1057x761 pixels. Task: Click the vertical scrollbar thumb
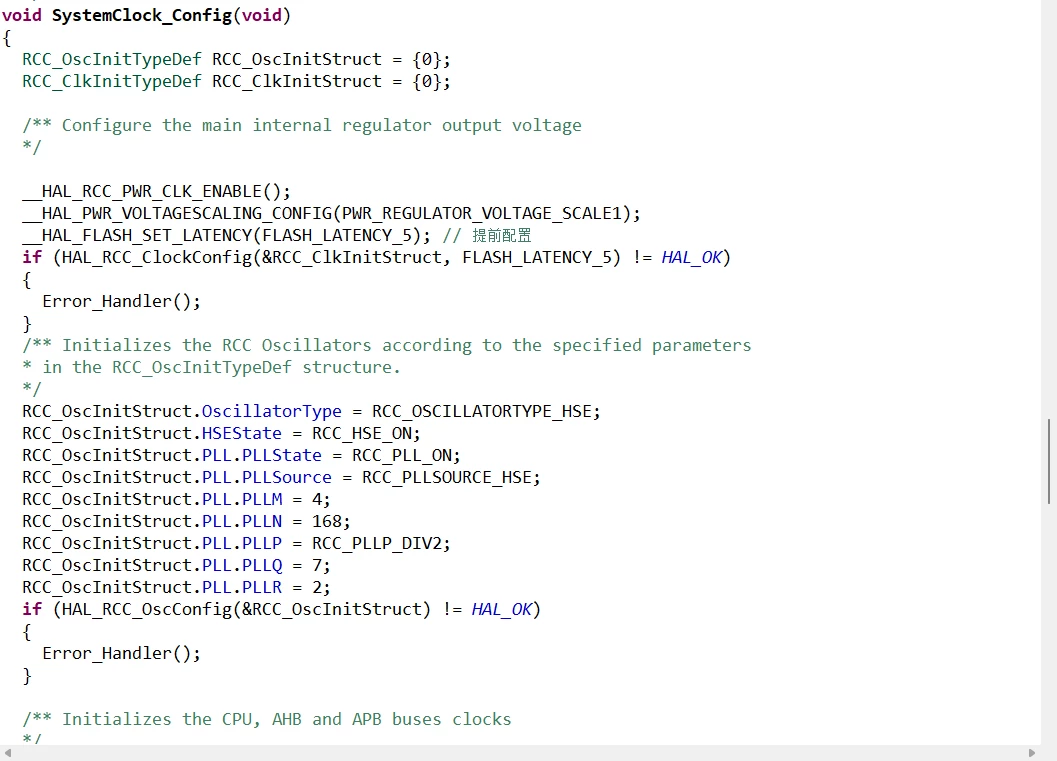1049,461
